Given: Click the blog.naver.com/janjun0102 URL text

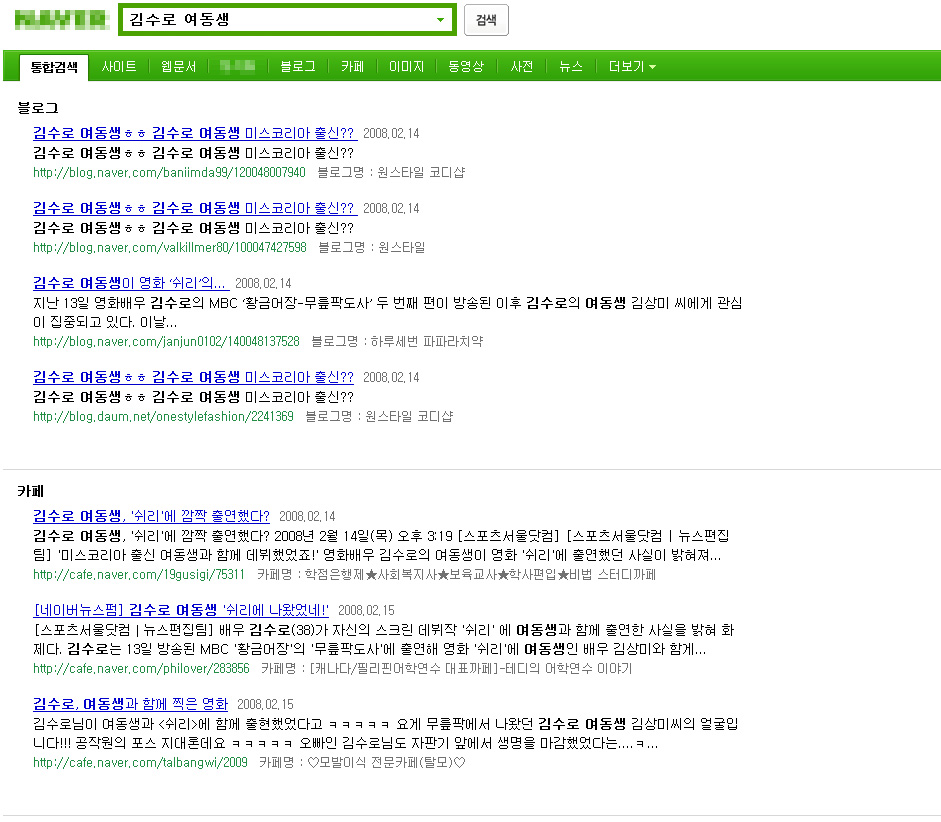Looking at the screenshot, I should [166, 342].
